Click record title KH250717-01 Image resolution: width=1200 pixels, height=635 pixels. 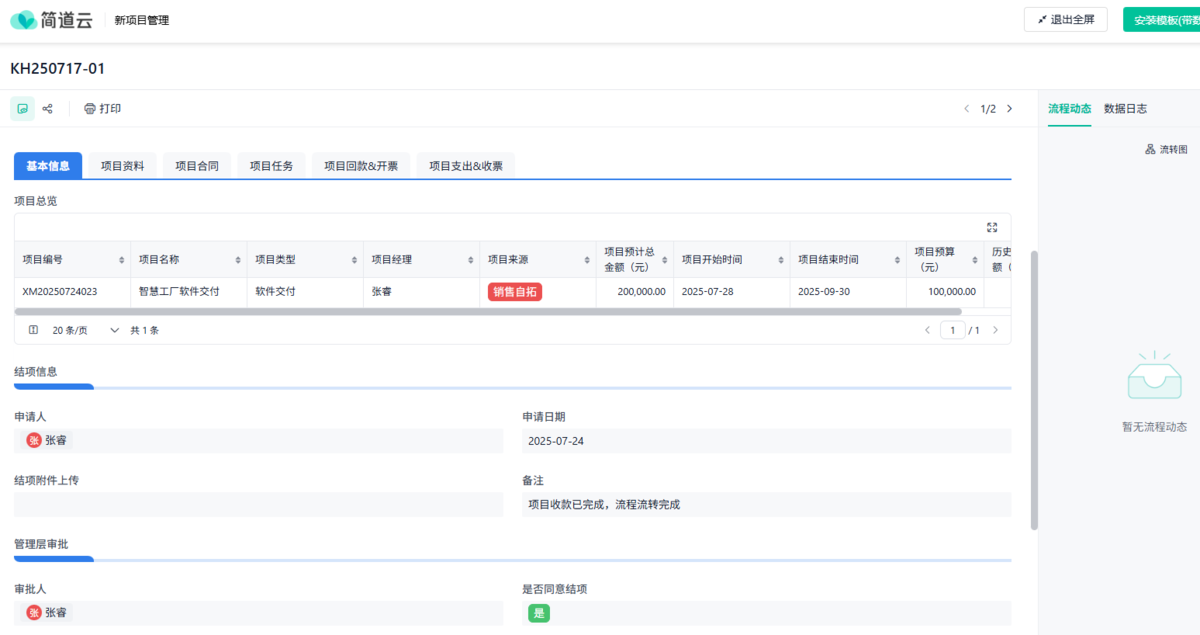(58, 69)
